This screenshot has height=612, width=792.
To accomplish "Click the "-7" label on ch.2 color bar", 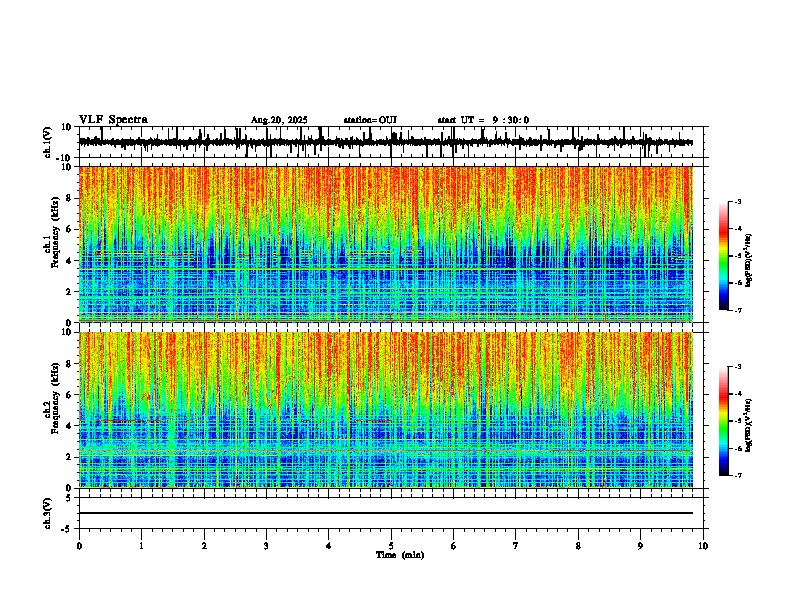I will [x=738, y=476].
